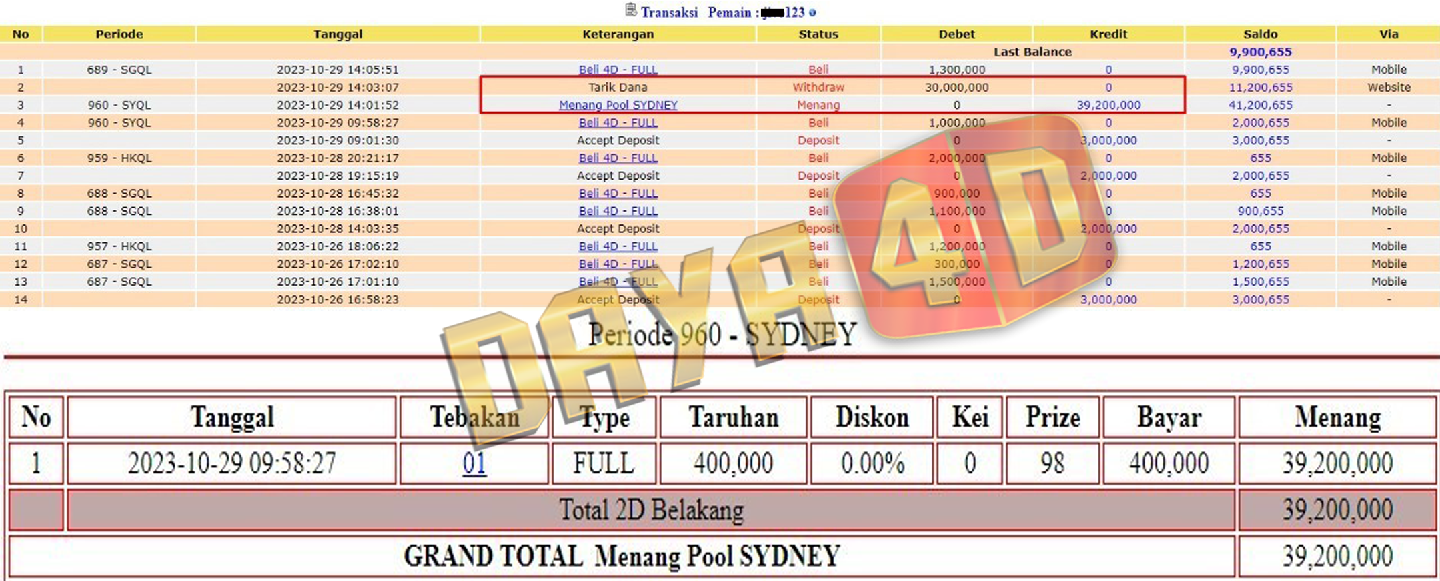Open Beli 4D - FULL link at 17:02:10
The image size is (1440, 581).
coord(618,264)
